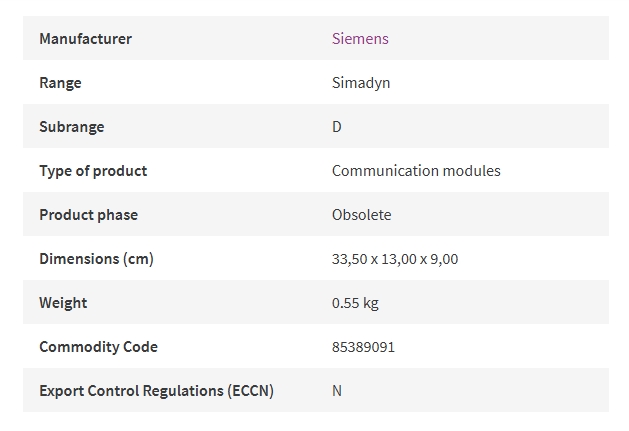
Task: Click the empty area of the Weight row
Action: tap(493, 303)
